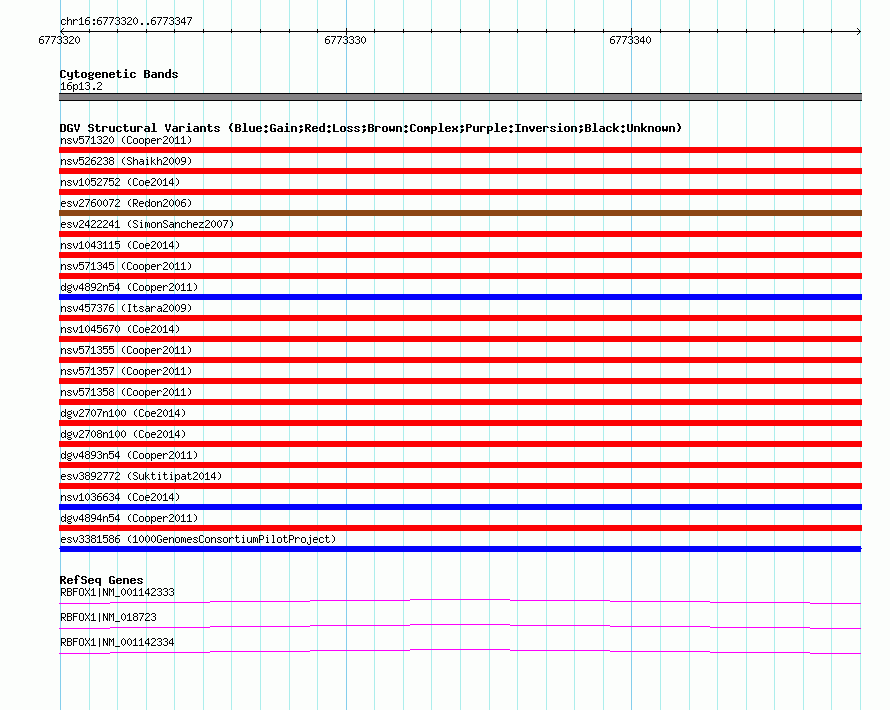Click the red loss bar under the nsv571320 label

click(x=460, y=150)
